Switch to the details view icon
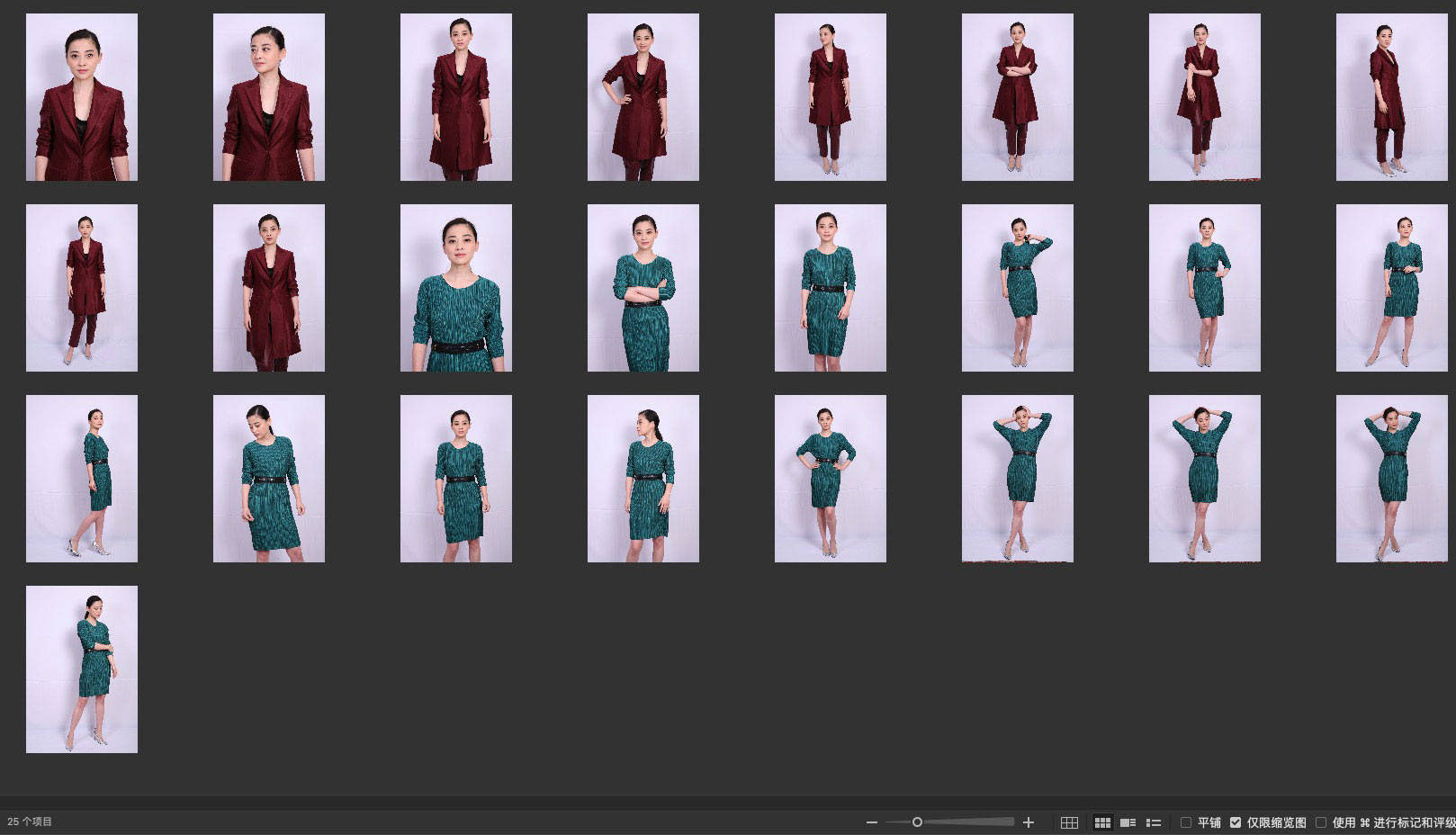The image size is (1456, 835). 1128,822
